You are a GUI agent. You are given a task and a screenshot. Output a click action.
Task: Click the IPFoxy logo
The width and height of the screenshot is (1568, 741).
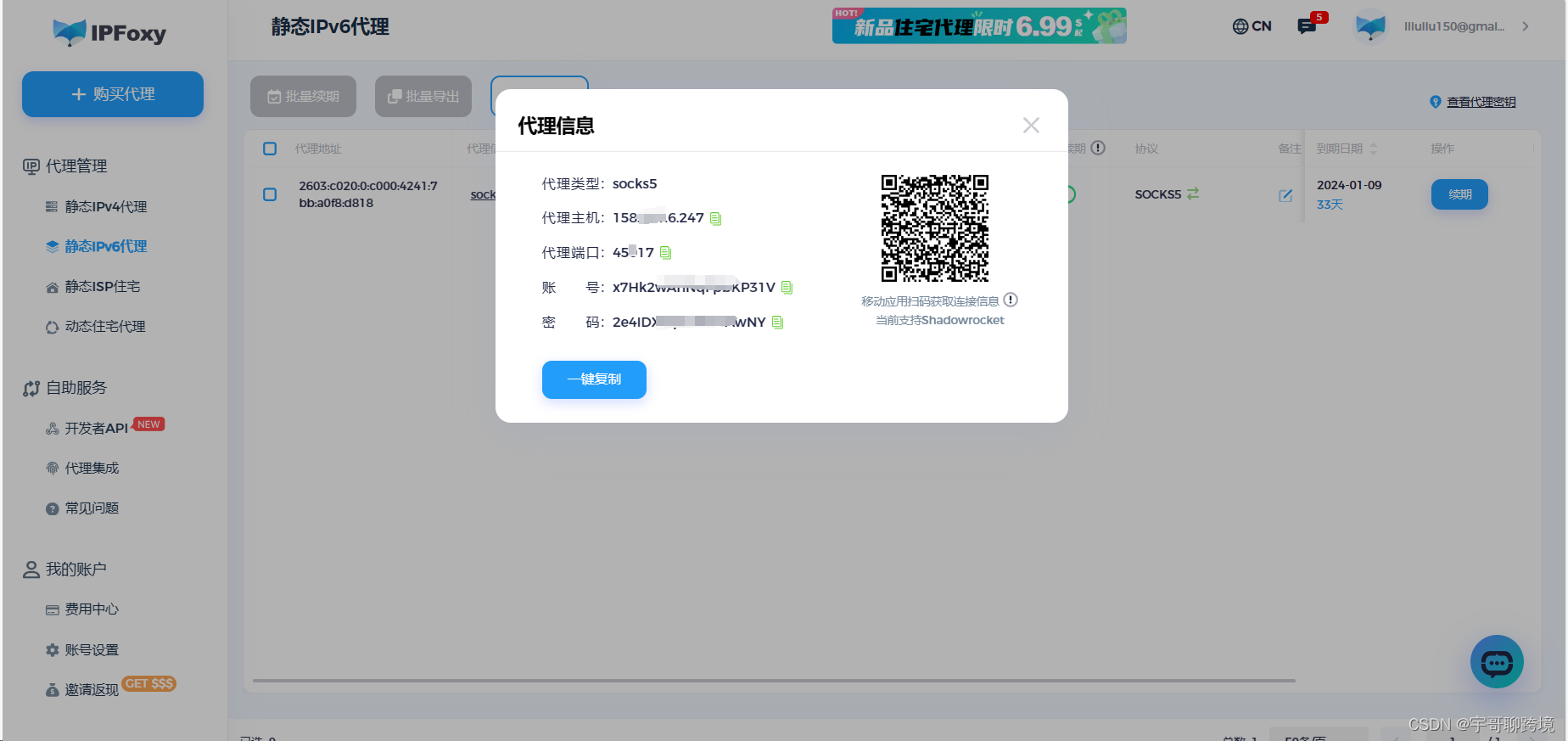[x=109, y=33]
